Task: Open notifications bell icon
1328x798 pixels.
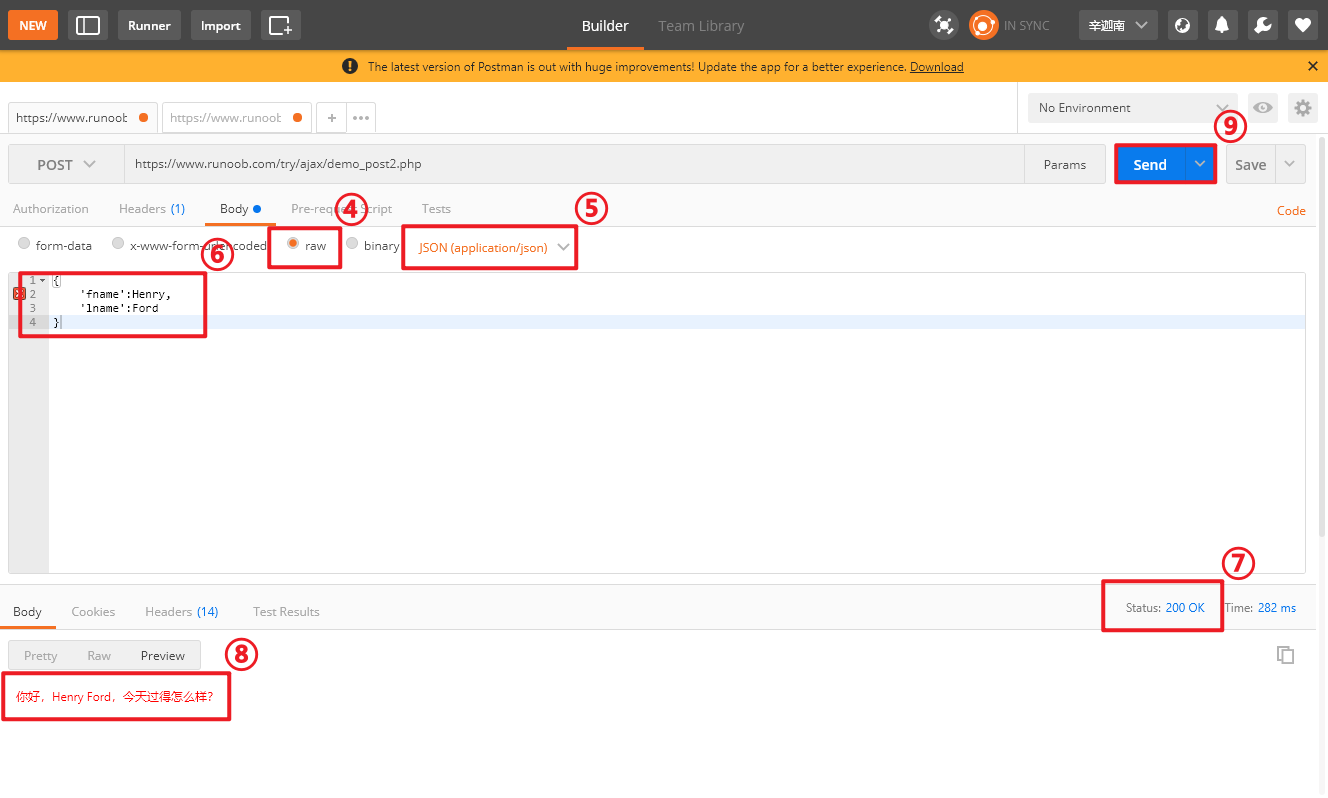Action: [x=1222, y=25]
